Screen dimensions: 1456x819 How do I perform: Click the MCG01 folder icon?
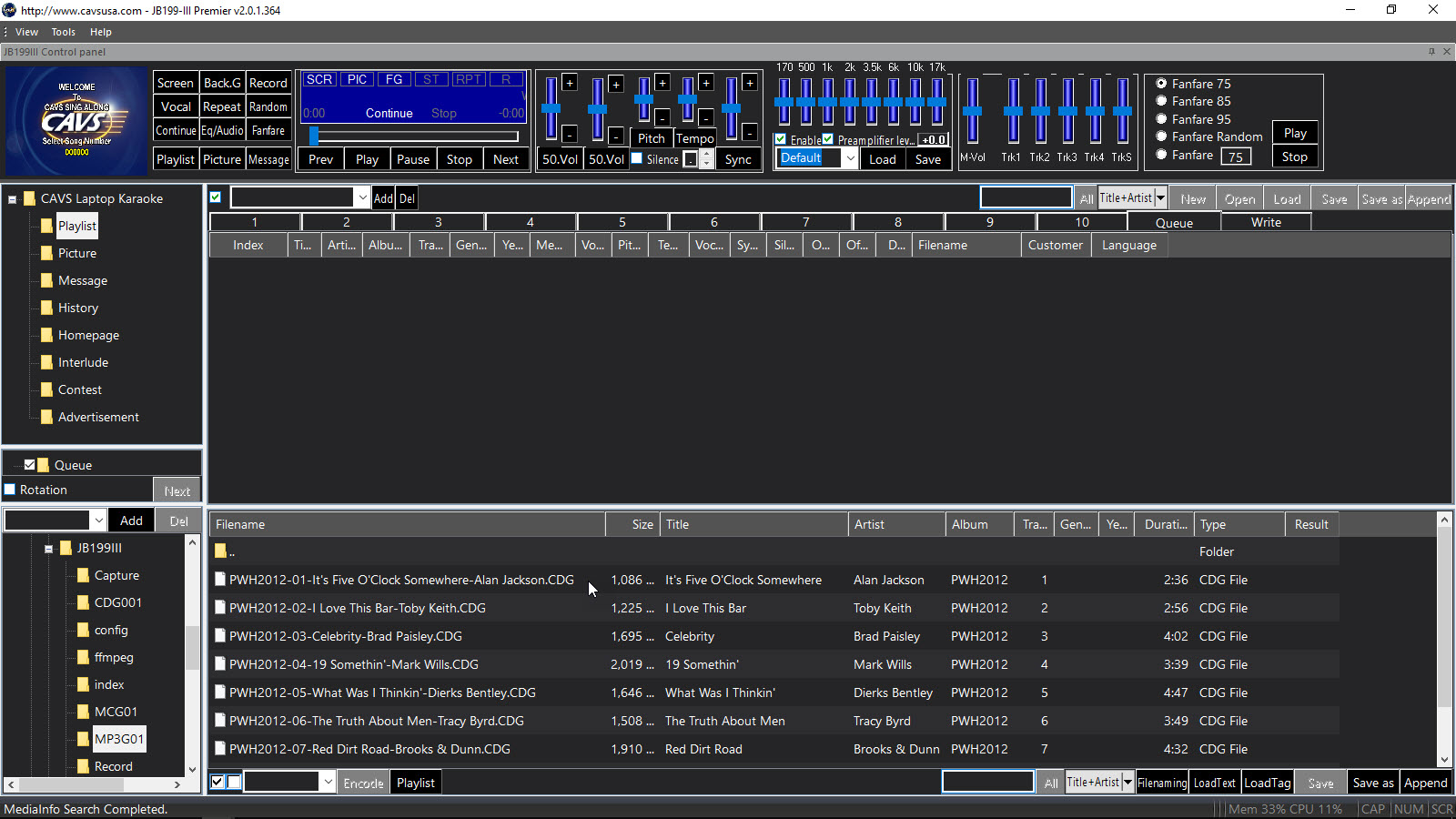click(83, 712)
